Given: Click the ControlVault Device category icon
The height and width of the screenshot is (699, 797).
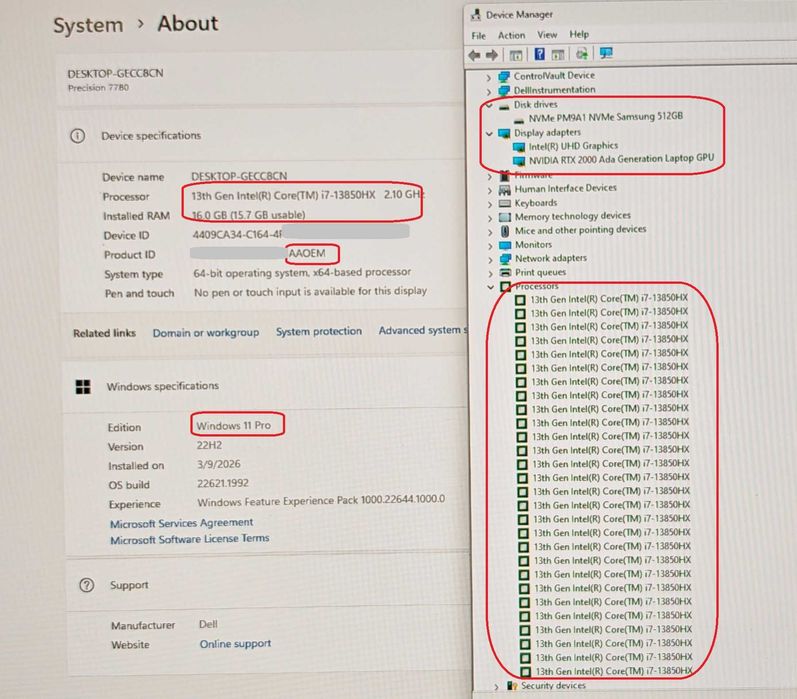Looking at the screenshot, I should click(504, 77).
